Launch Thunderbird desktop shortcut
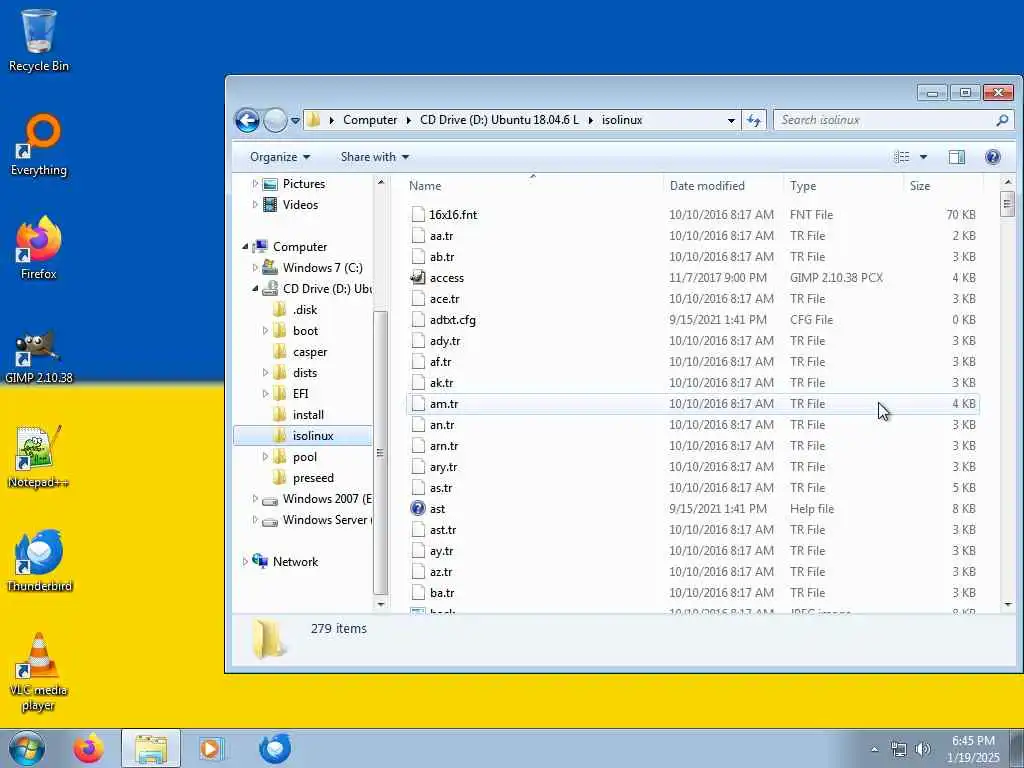Image resolution: width=1024 pixels, height=768 pixels. (x=39, y=560)
